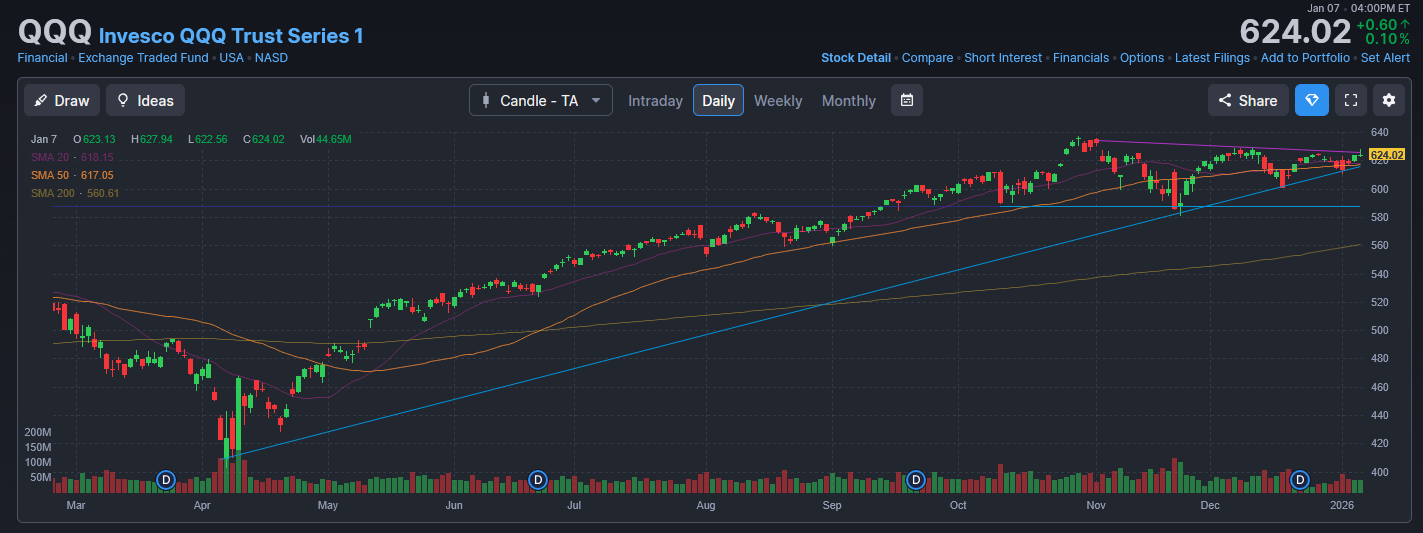The width and height of the screenshot is (1423, 533).
Task: Open the Latest Filings link
Action: coord(1212,58)
